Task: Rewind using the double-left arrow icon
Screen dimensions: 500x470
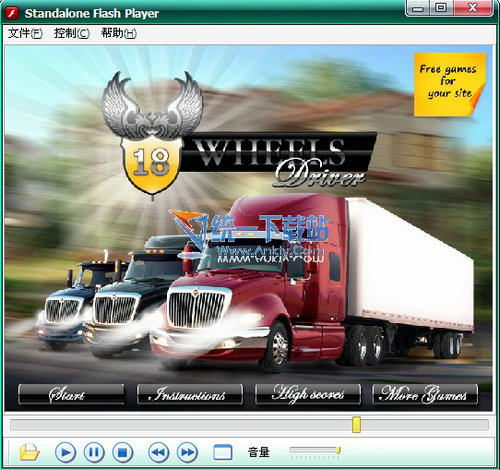Action: [158, 453]
